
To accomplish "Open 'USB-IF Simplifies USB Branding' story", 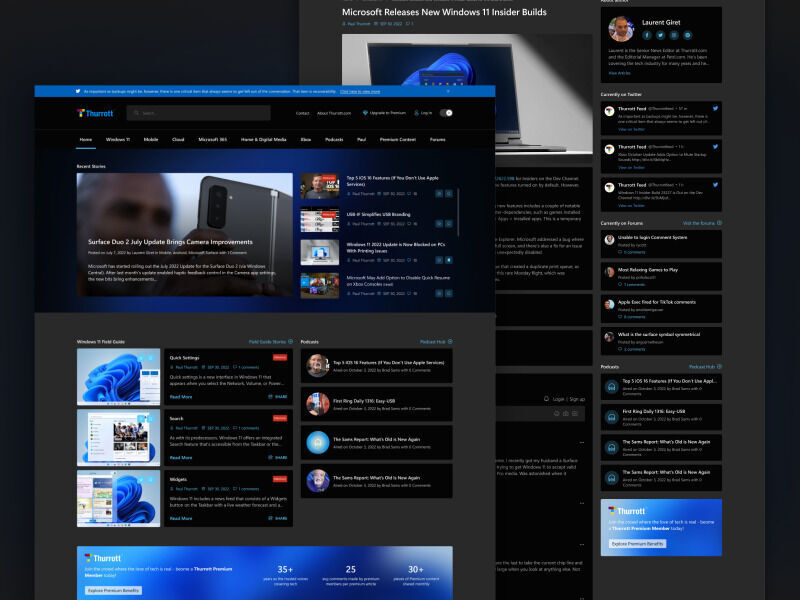I will click(379, 214).
